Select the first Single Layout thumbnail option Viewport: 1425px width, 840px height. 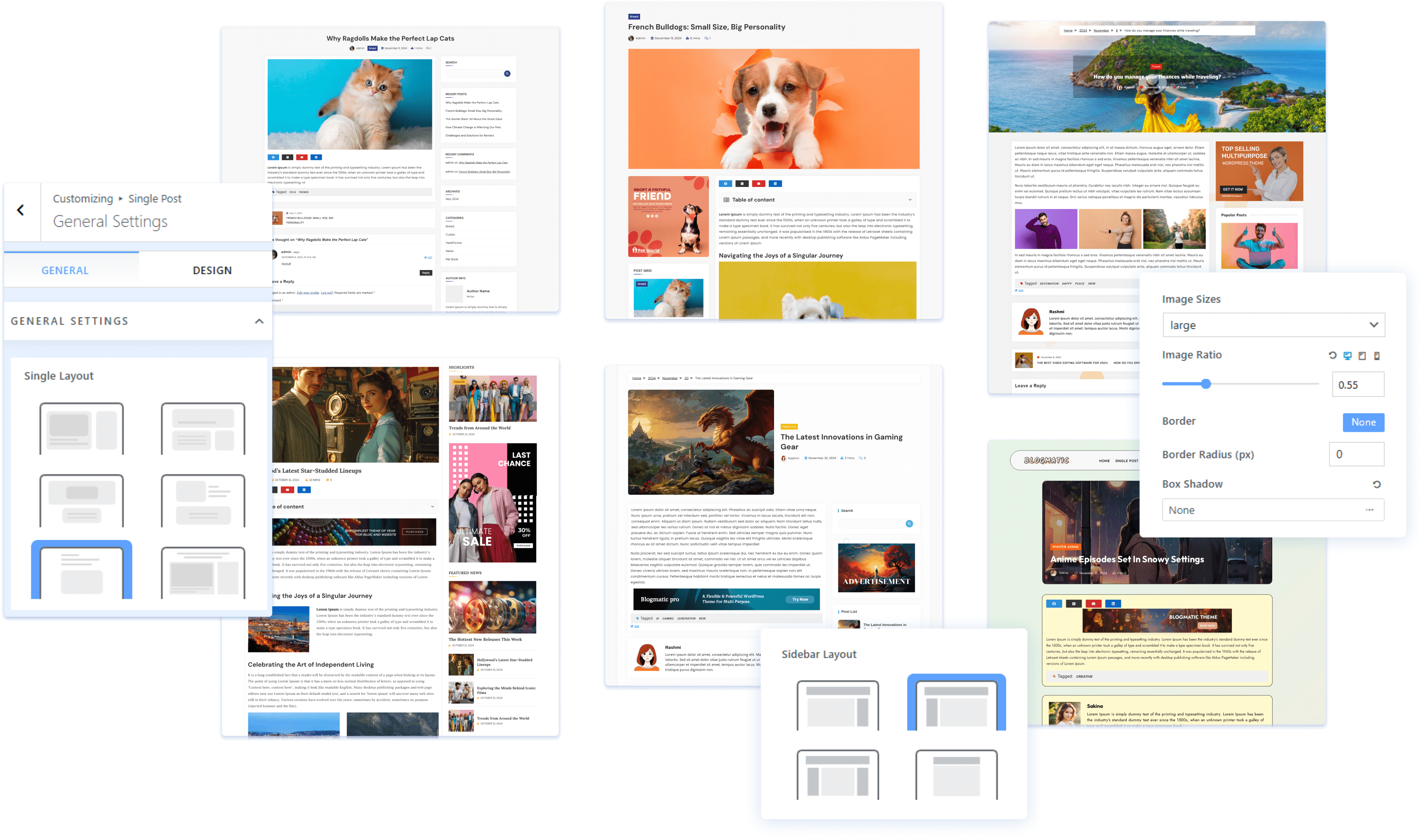pos(81,429)
